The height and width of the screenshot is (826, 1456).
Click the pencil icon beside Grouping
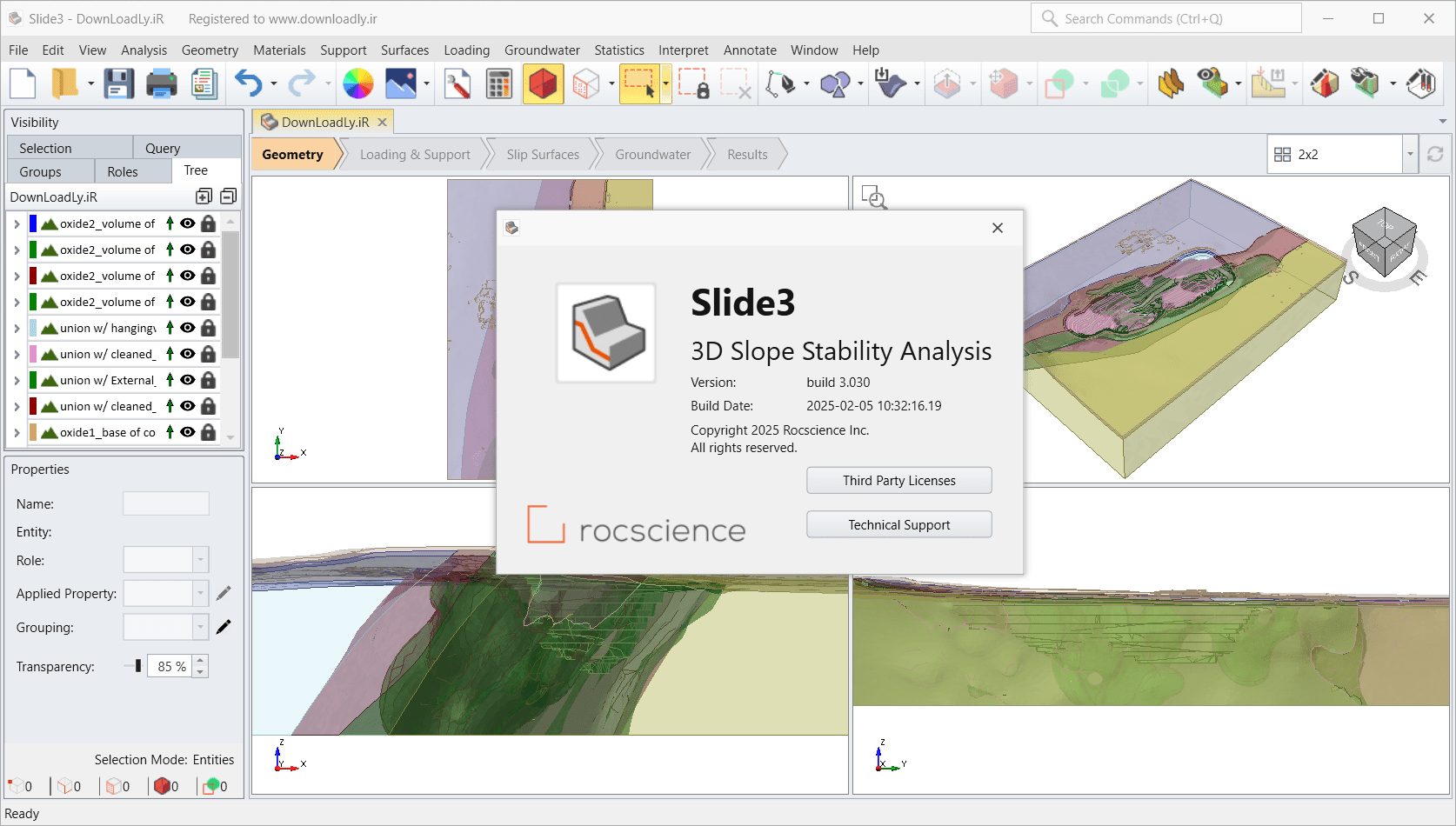point(224,627)
